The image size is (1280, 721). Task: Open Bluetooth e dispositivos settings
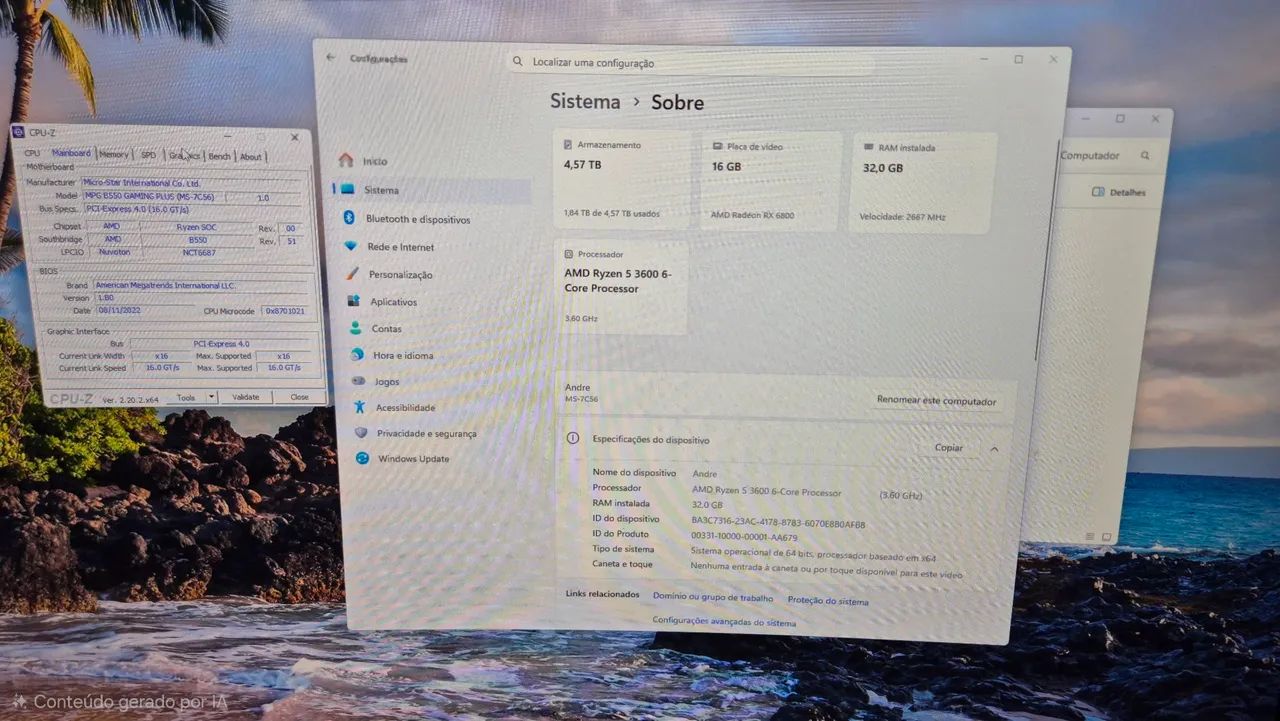(407, 219)
